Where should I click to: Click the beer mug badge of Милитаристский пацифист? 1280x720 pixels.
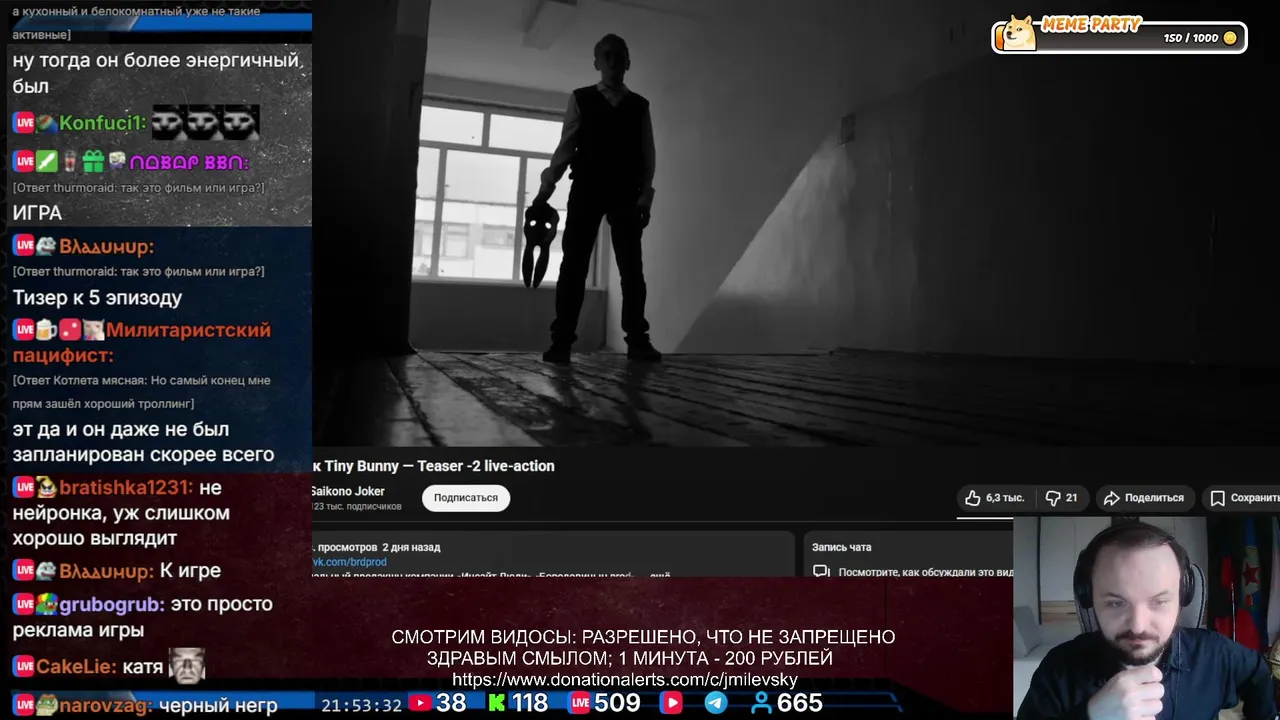point(46,330)
